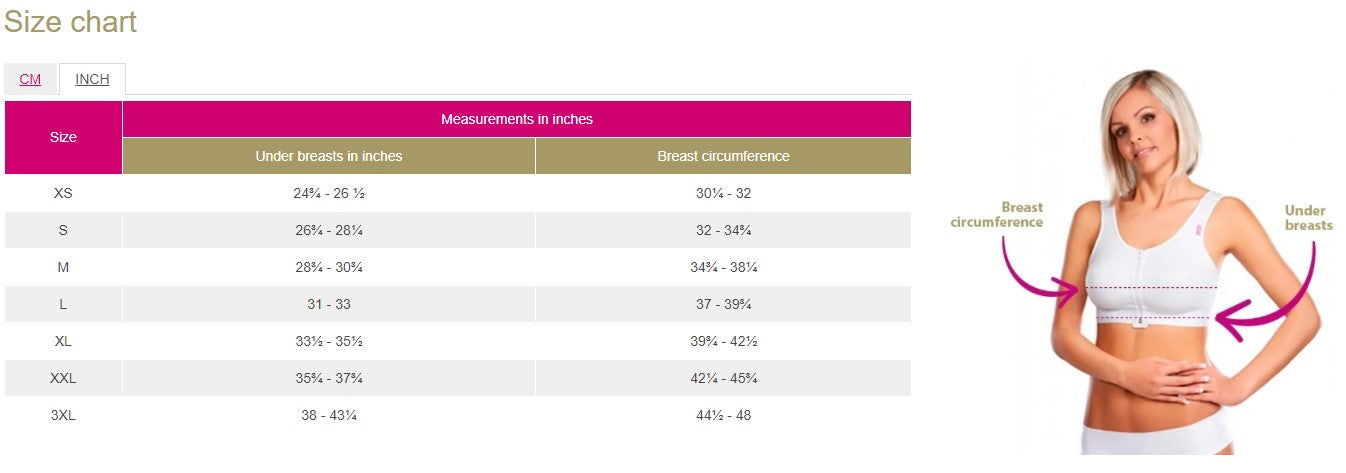Click the Size column header
This screenshot has width=1346, height=473.
click(63, 137)
